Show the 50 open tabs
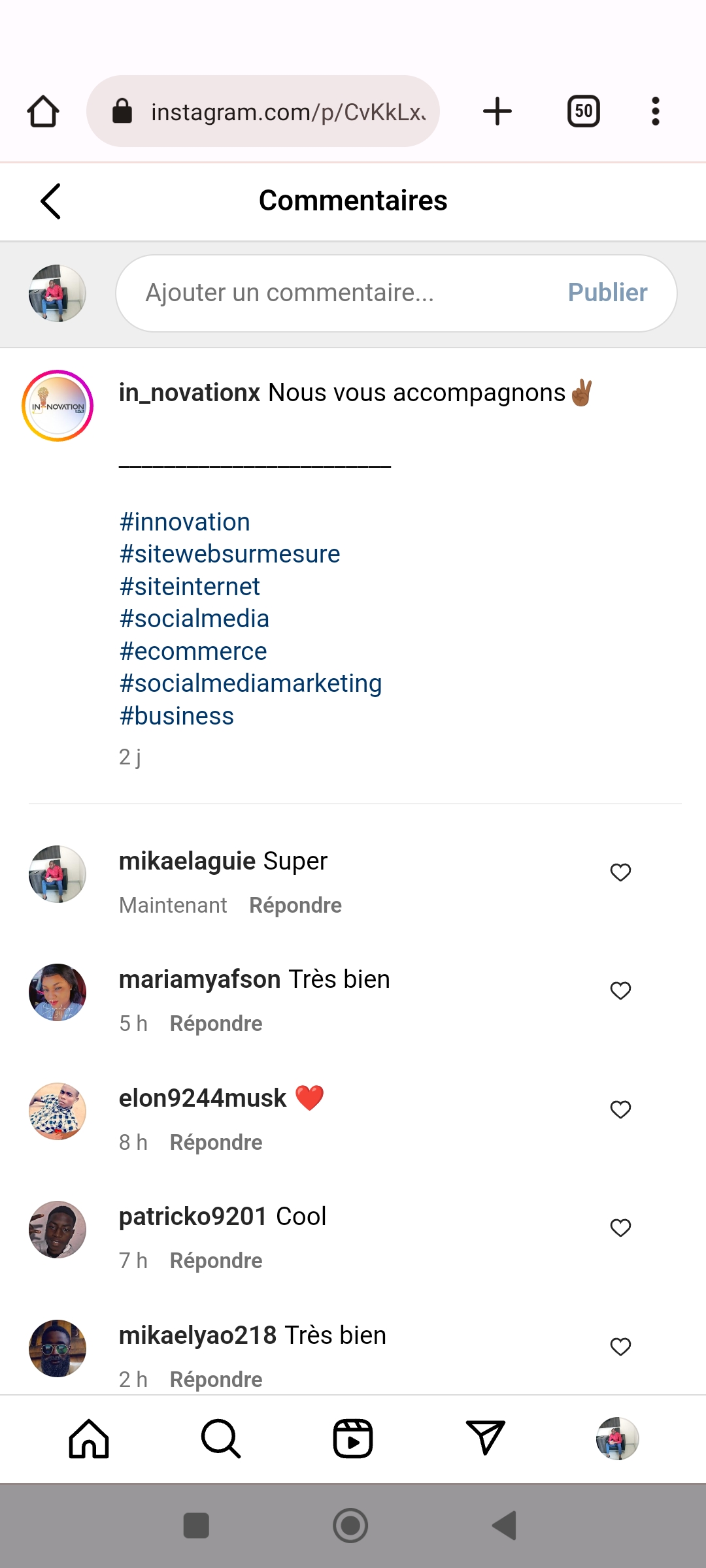706x1568 pixels. pos(583,111)
